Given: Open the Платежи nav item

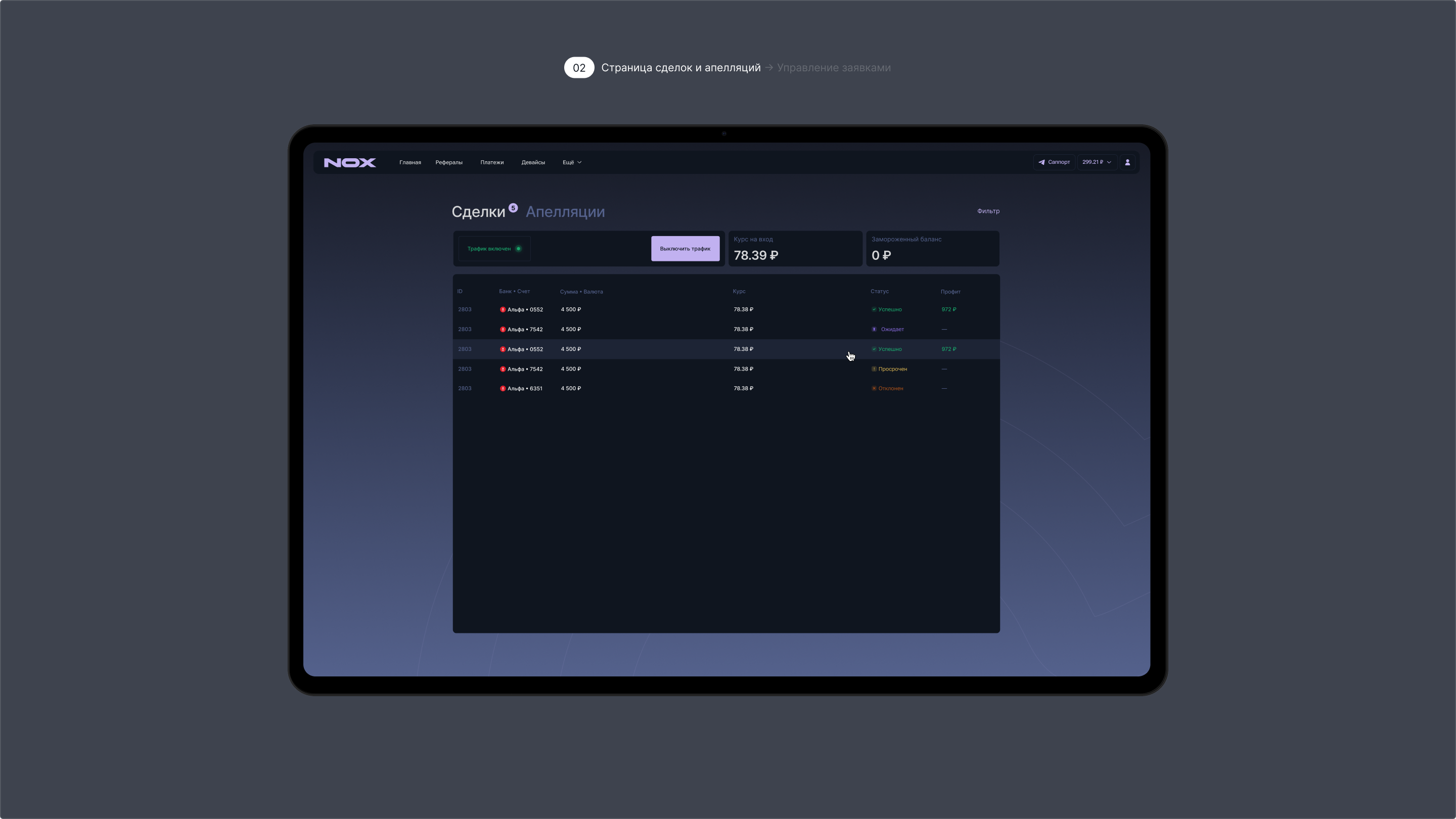Looking at the screenshot, I should pyautogui.click(x=492, y=162).
